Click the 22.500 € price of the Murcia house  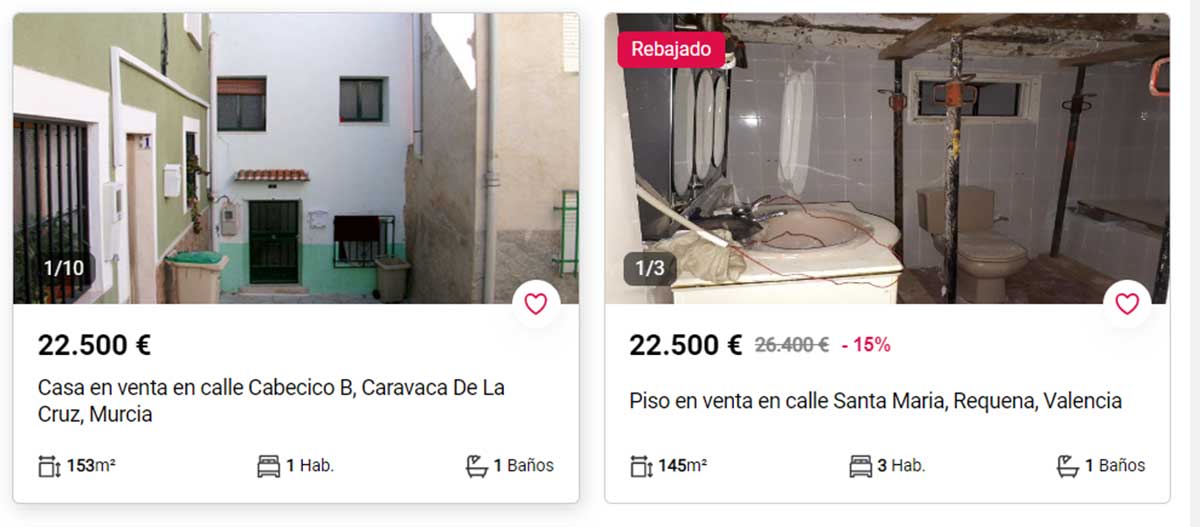(94, 345)
